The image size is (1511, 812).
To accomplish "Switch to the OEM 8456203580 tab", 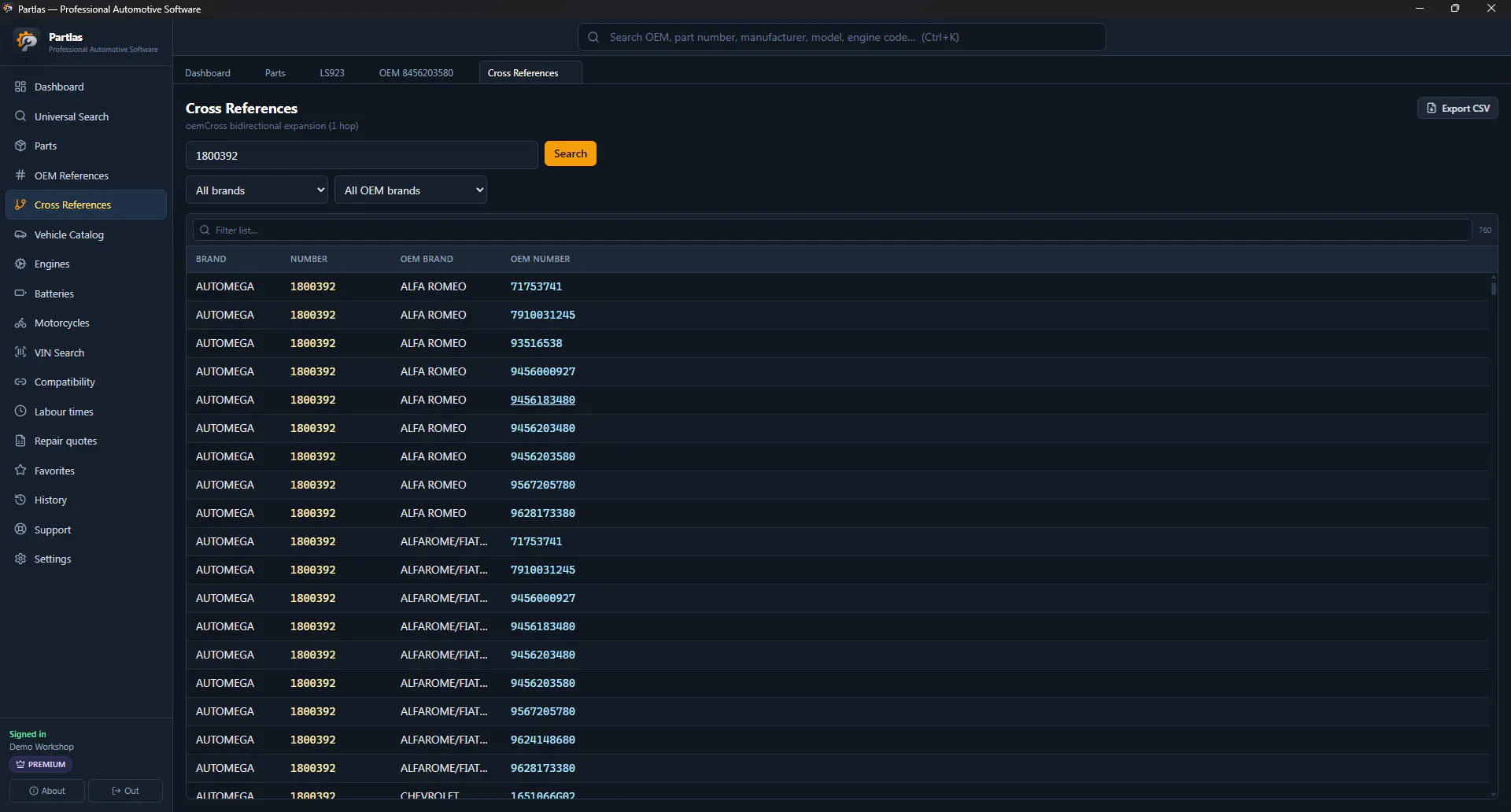I will click(416, 72).
